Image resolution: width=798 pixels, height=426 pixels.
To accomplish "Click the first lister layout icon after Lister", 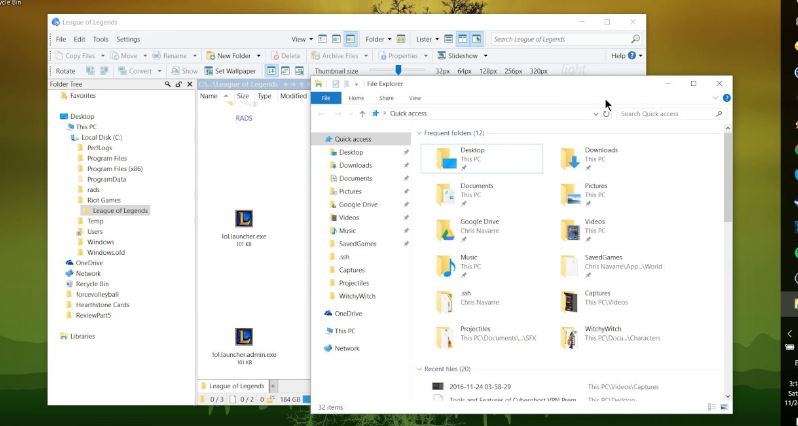I will tap(448, 39).
